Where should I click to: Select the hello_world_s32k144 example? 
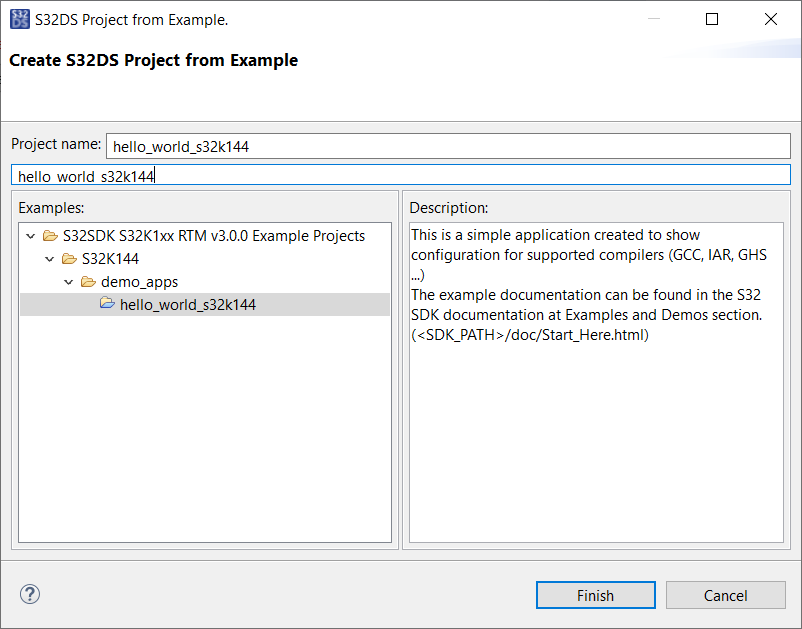point(188,305)
